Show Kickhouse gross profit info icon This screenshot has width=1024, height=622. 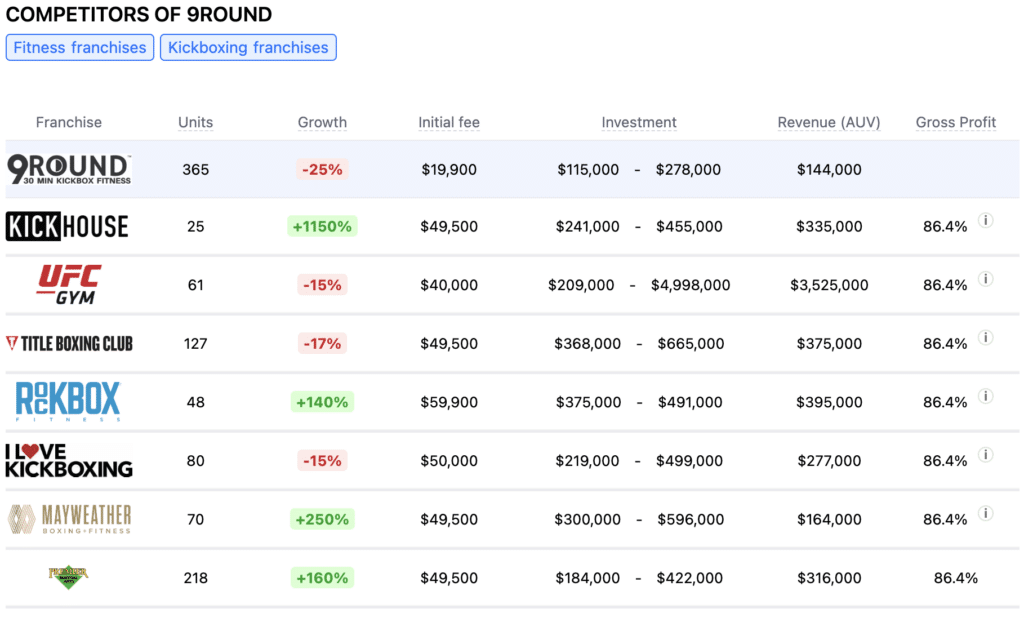click(x=985, y=221)
